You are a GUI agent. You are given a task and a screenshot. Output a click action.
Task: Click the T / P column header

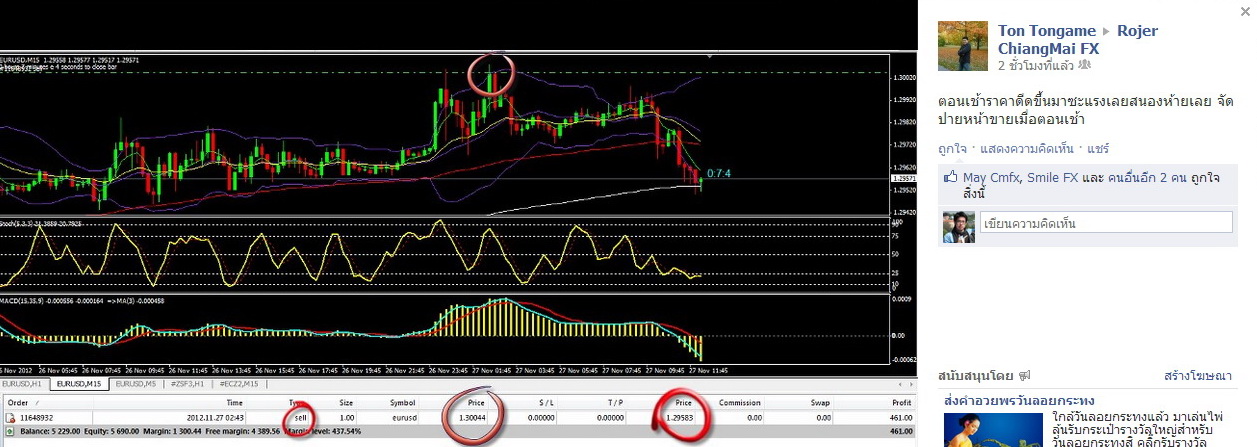click(615, 402)
